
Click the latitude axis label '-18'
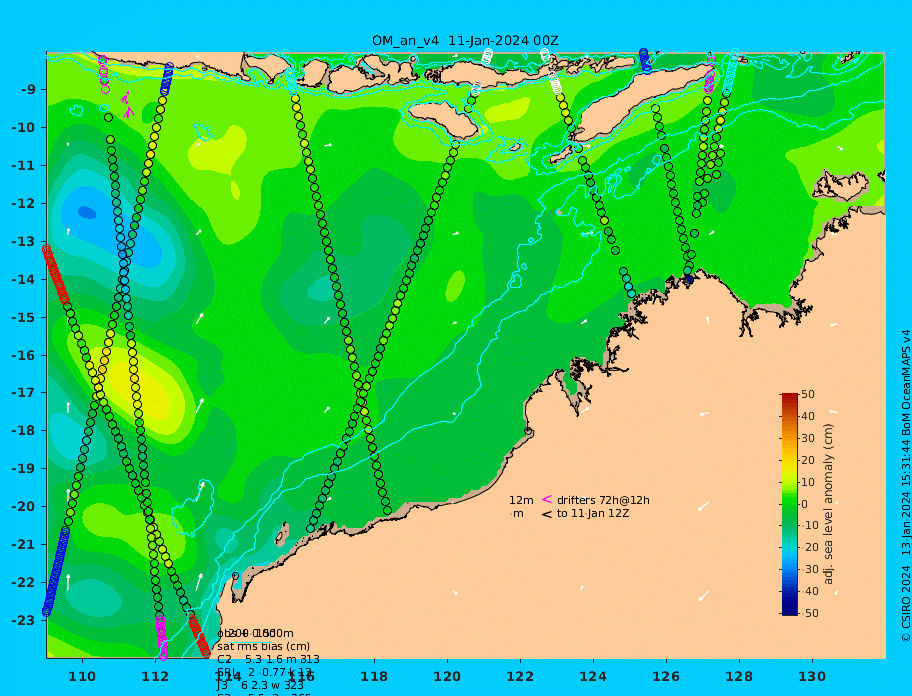(x=23, y=430)
